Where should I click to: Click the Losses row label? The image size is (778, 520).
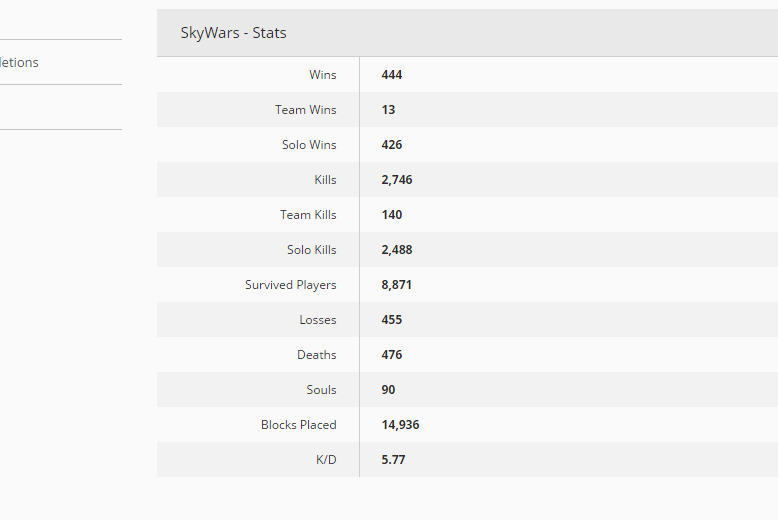318,320
